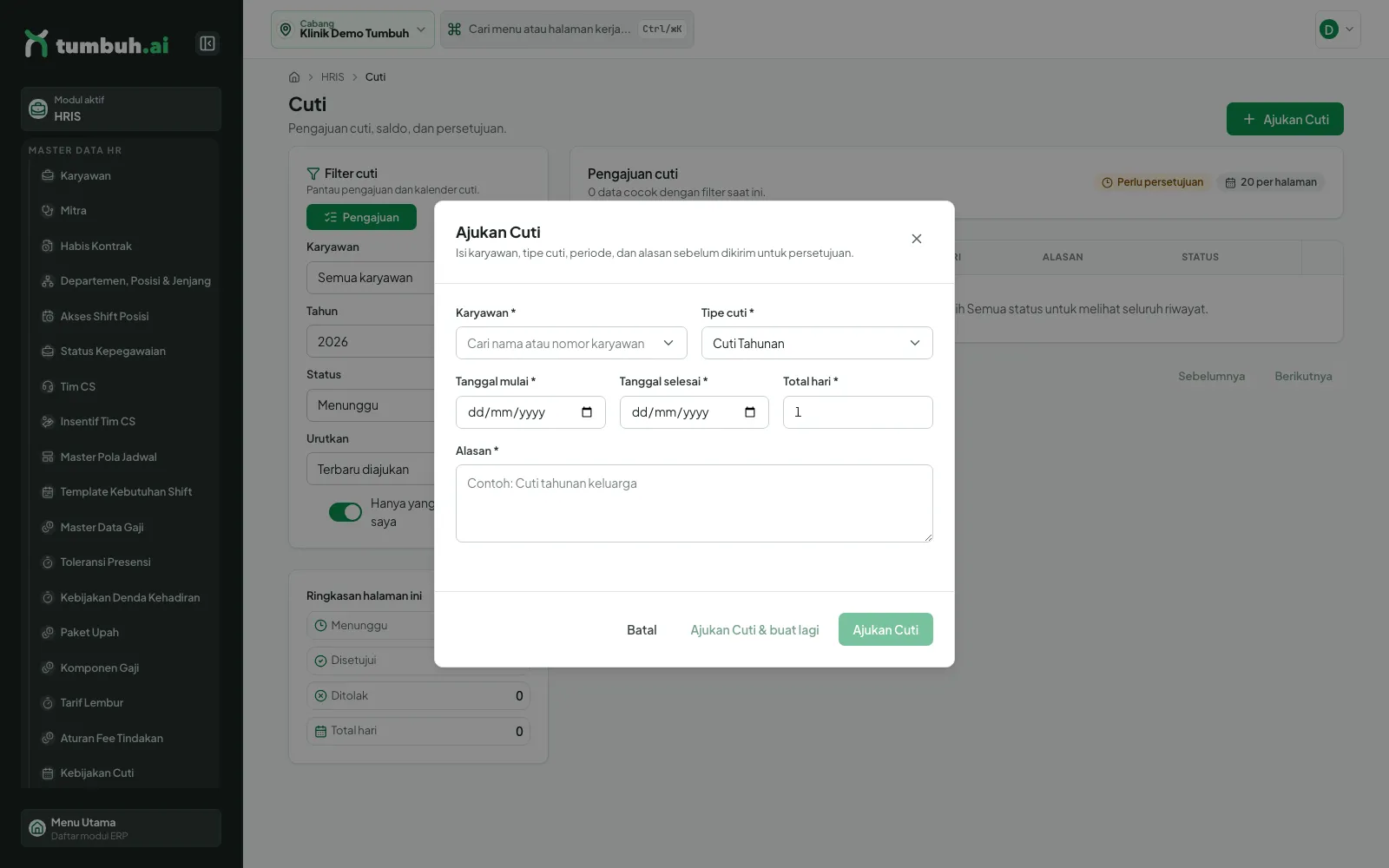Click the Menu Utama home icon
This screenshot has height=868, width=1389.
pyautogui.click(x=37, y=828)
